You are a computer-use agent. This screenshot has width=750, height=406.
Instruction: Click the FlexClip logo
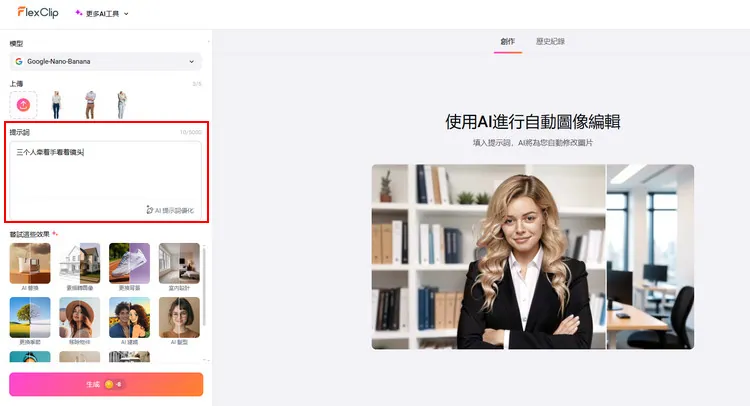tap(40, 13)
